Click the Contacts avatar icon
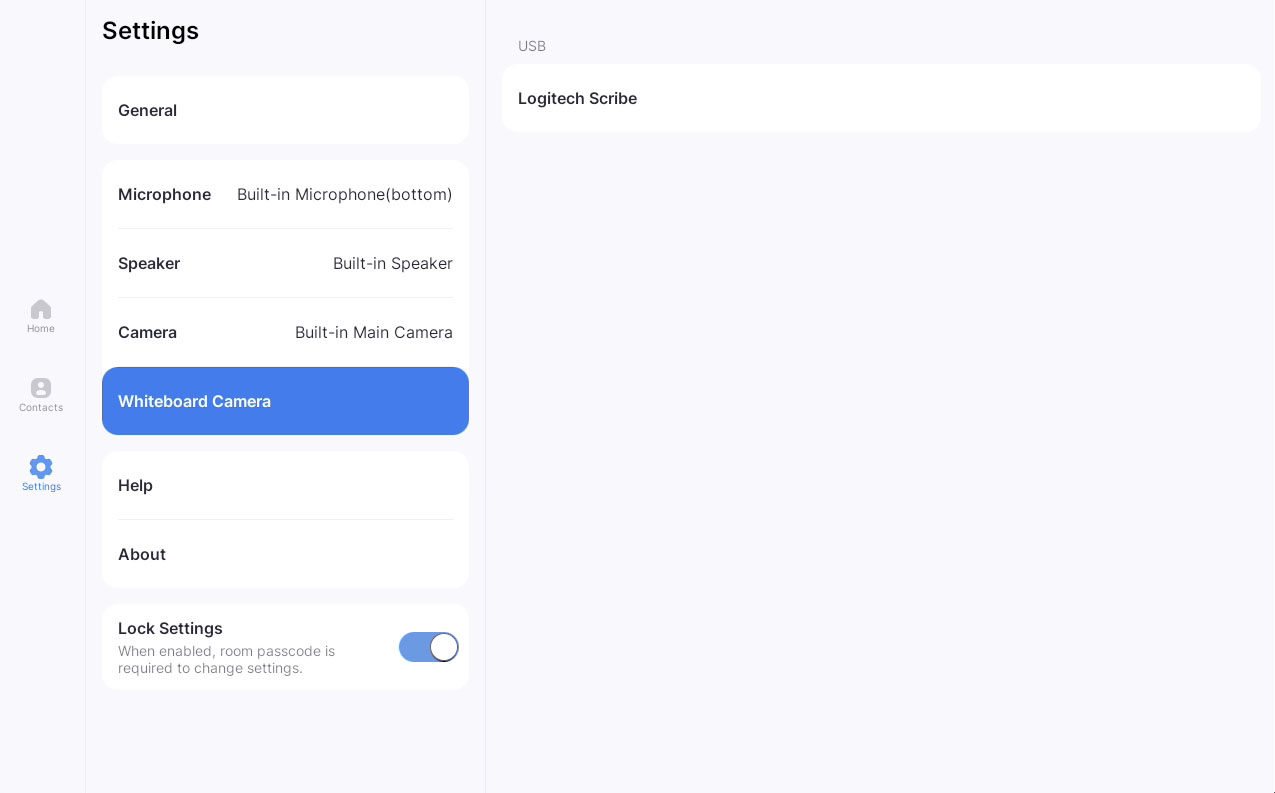 [x=41, y=388]
